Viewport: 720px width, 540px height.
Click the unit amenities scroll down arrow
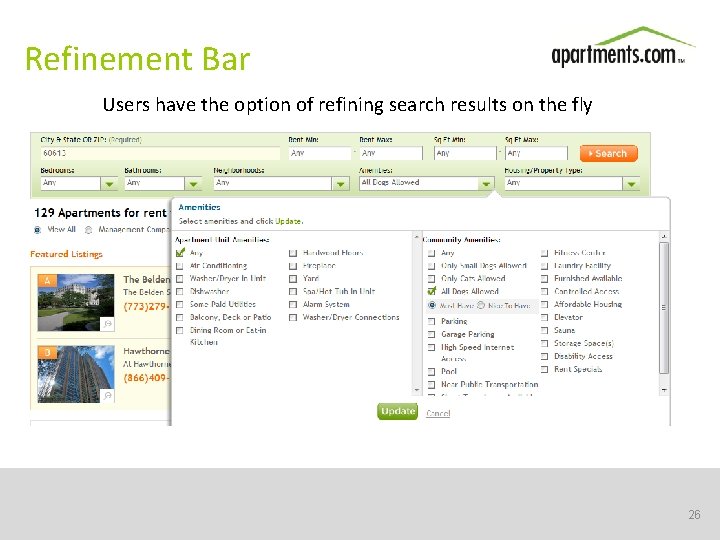pyautogui.click(x=416, y=390)
